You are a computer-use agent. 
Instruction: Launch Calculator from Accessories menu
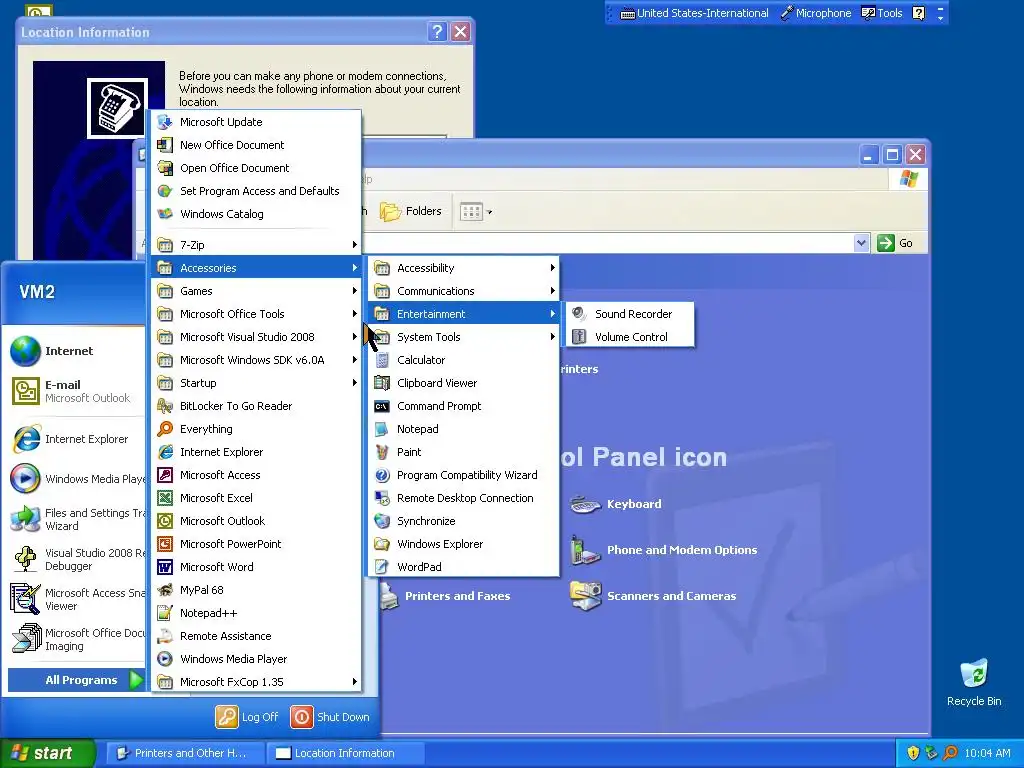click(x=464, y=360)
